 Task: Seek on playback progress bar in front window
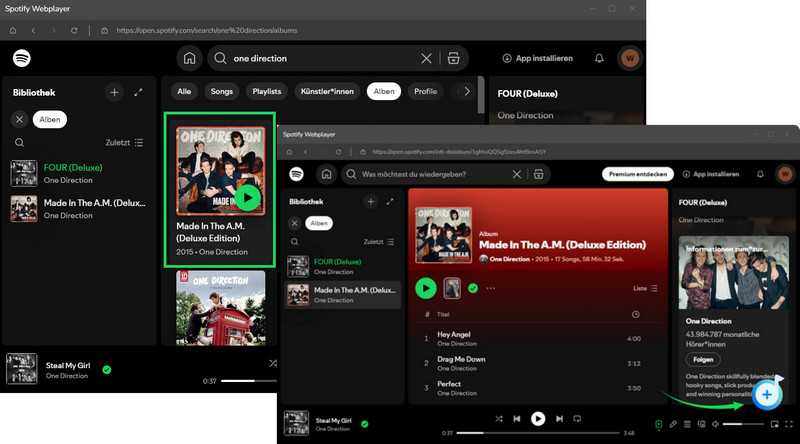pos(538,433)
